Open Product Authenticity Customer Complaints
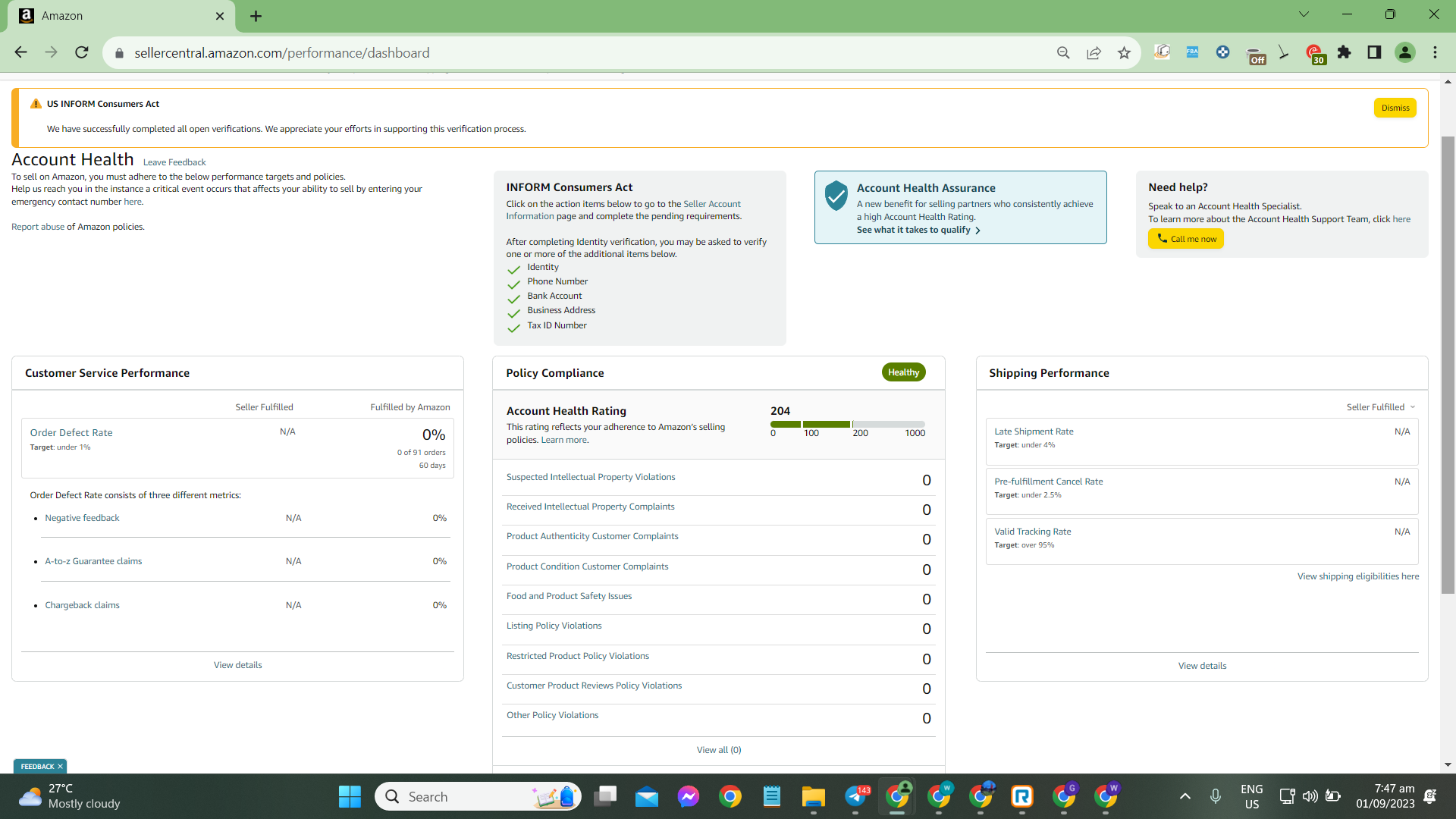 (x=592, y=536)
